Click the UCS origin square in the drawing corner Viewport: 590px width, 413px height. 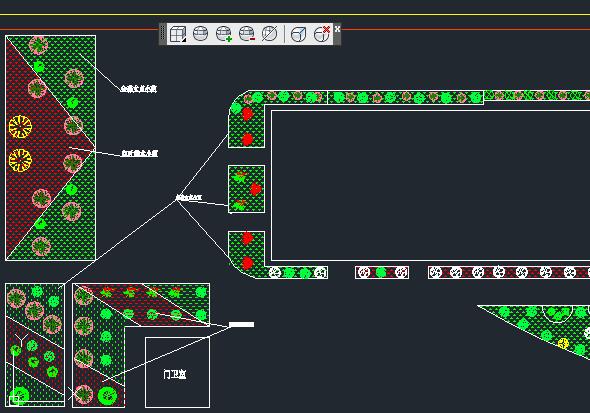click(x=14, y=401)
